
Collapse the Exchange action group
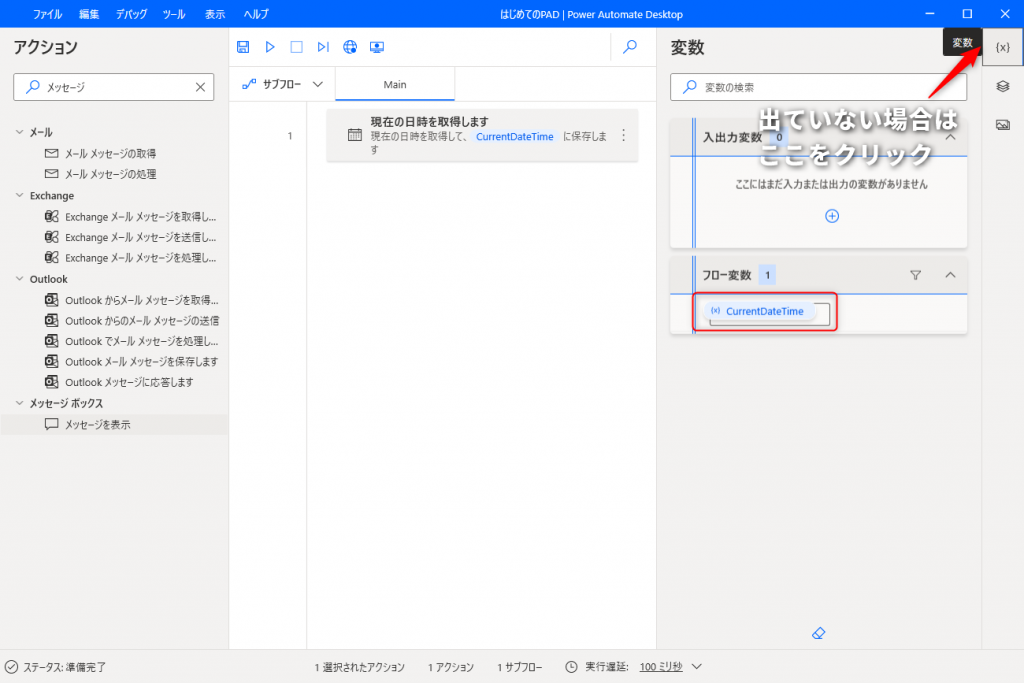point(19,195)
